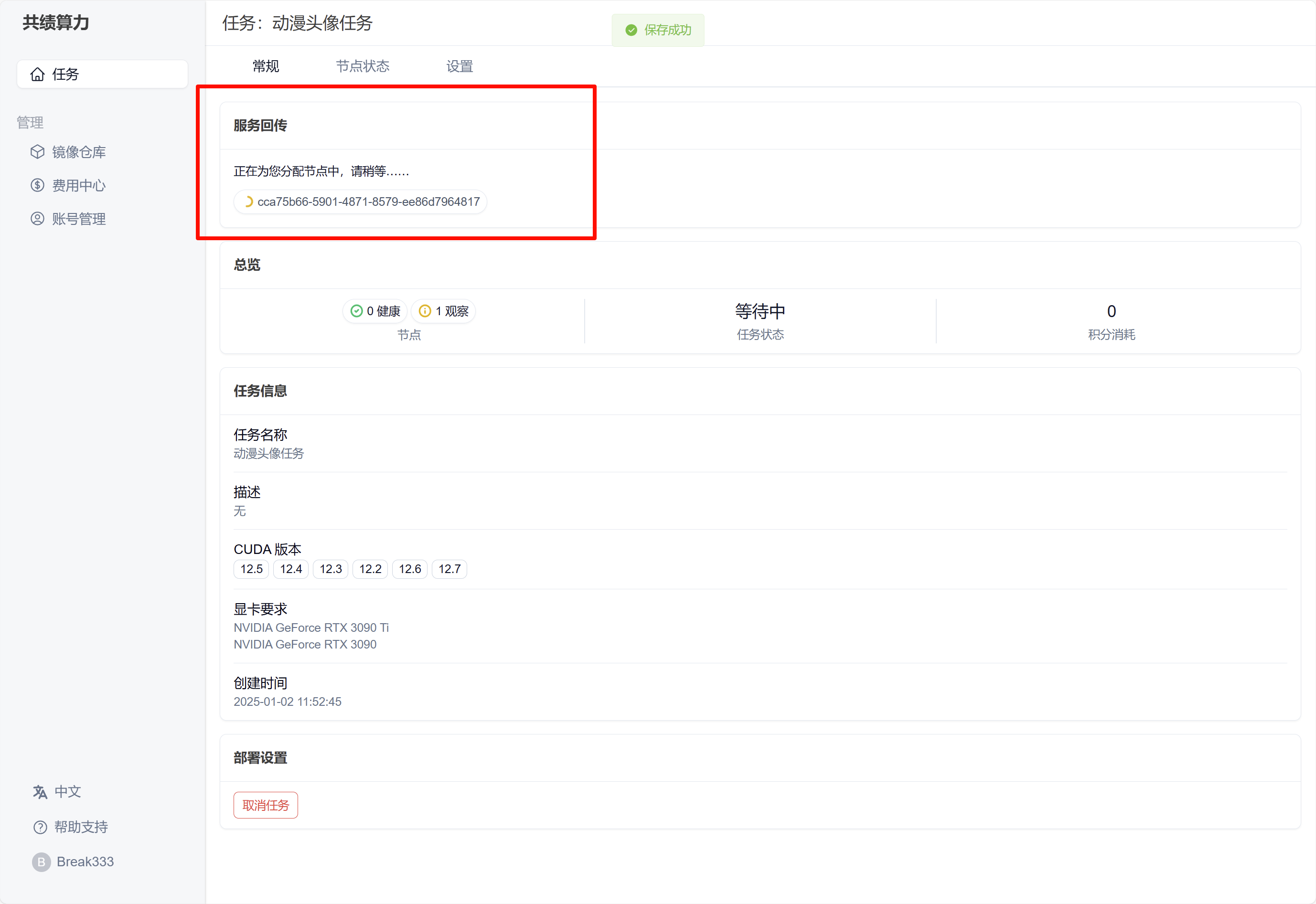Click the 等待中 task status text
1316x904 pixels.
[760, 311]
